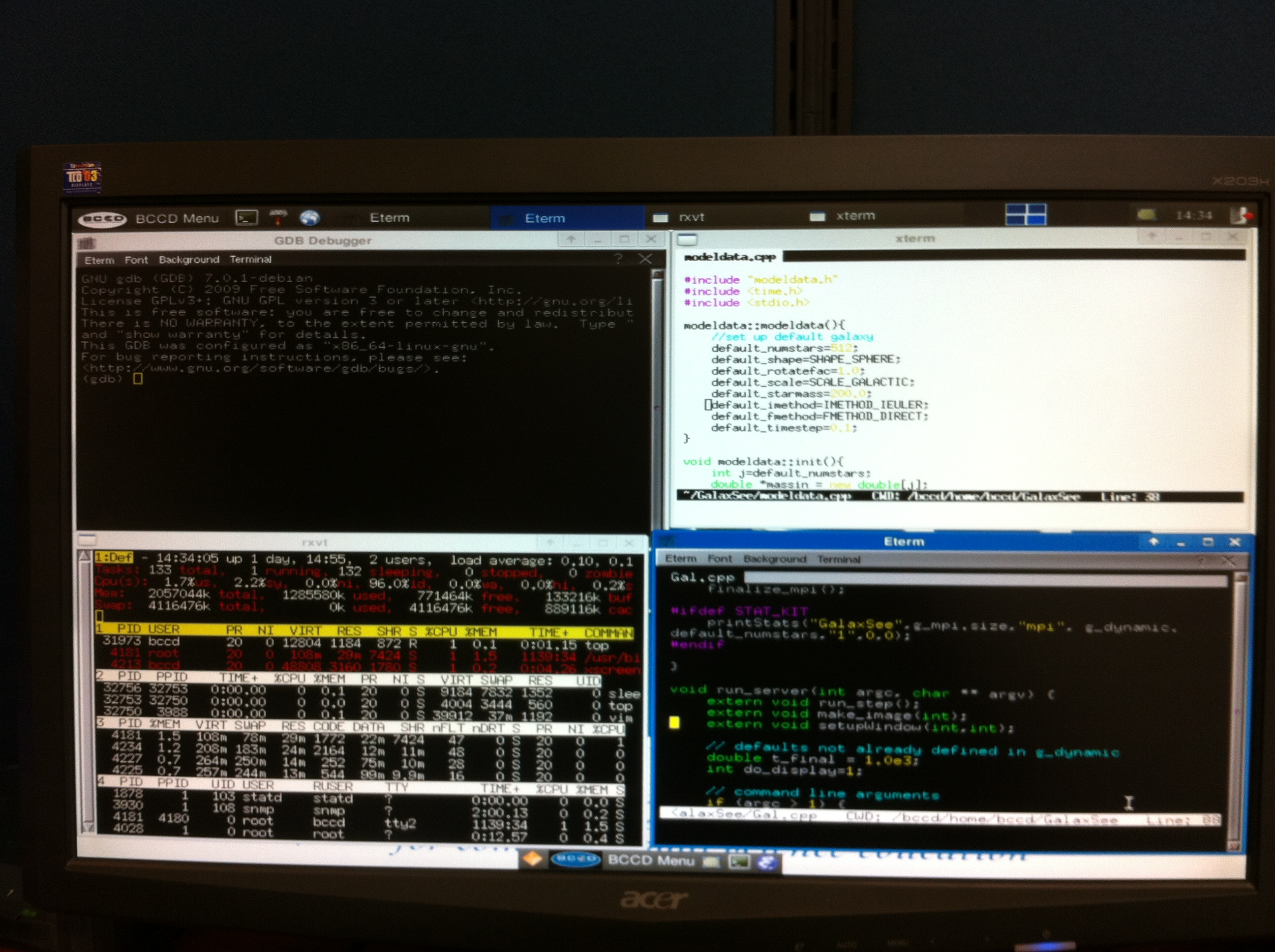
Task: Open Font menu in GDB Debugger Eterm
Action: point(136,260)
